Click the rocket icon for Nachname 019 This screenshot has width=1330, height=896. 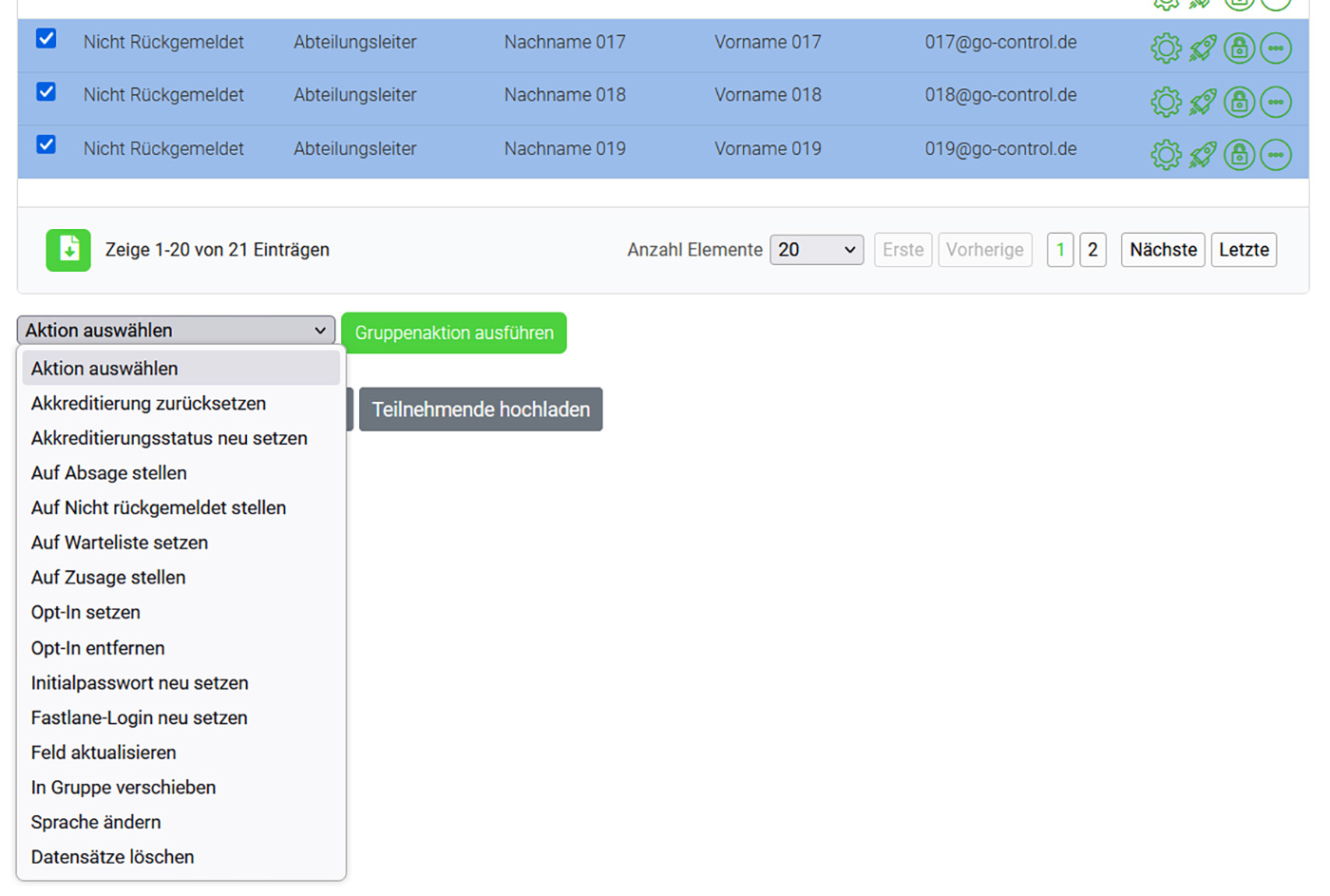click(x=1203, y=154)
